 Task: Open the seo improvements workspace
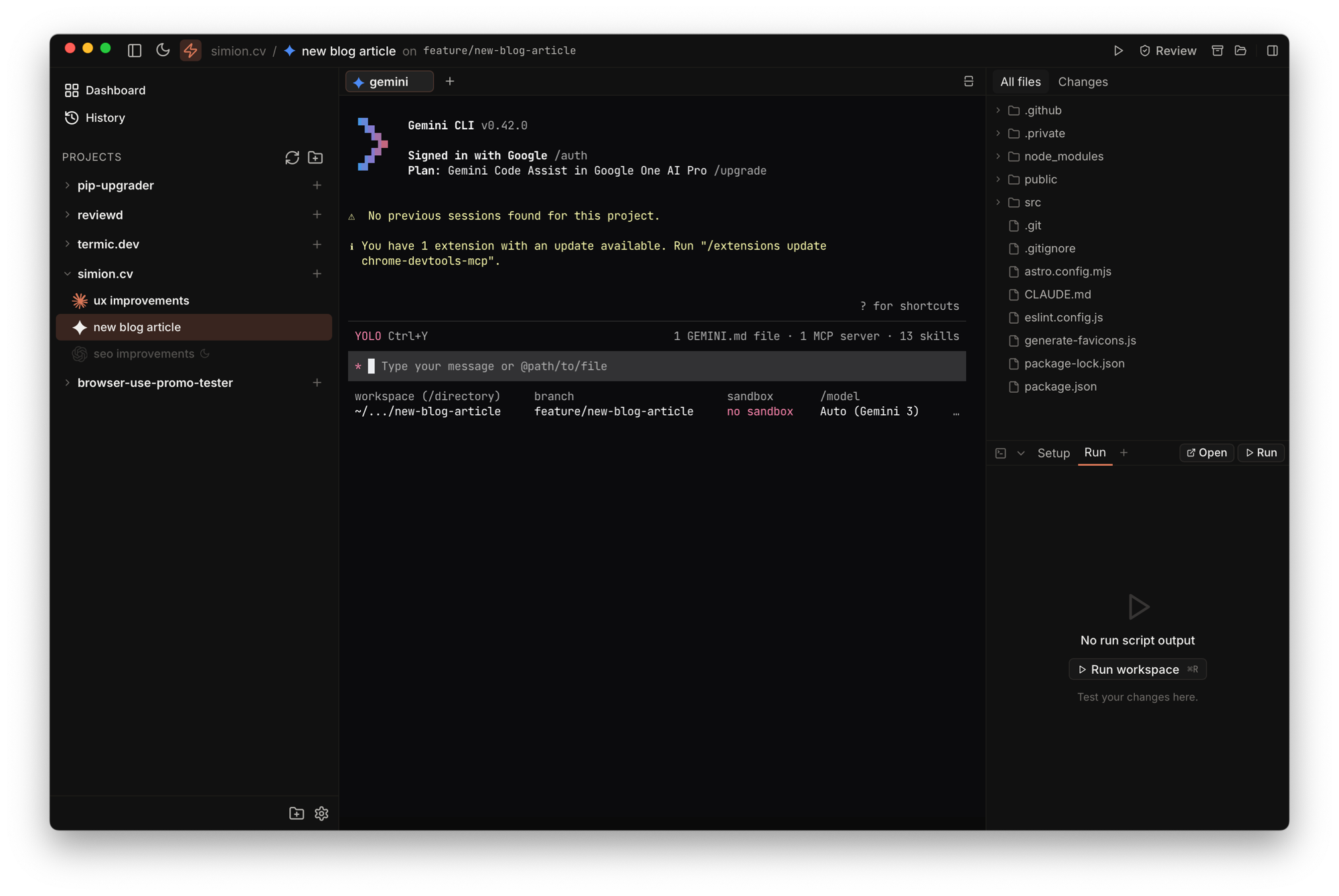pyautogui.click(x=194, y=354)
